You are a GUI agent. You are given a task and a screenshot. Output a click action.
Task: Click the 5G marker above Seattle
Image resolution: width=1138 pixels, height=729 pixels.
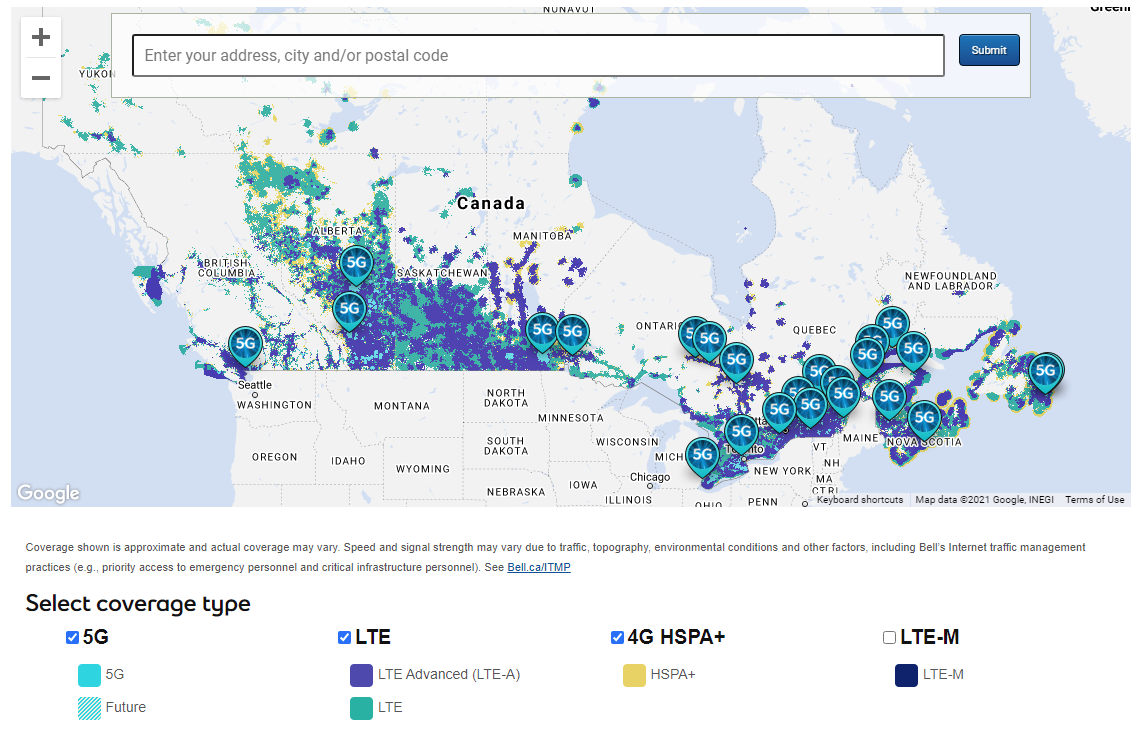click(x=245, y=345)
